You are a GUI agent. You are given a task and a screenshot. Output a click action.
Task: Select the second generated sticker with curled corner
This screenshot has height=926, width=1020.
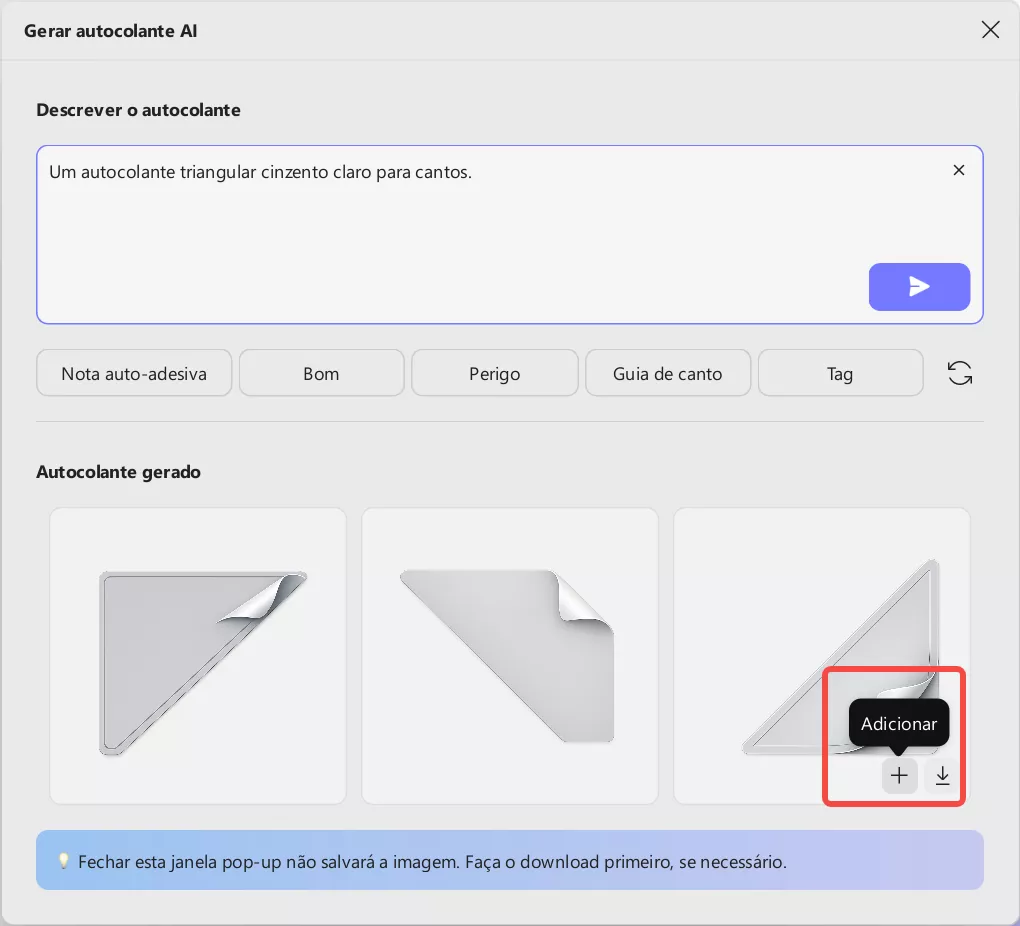510,656
